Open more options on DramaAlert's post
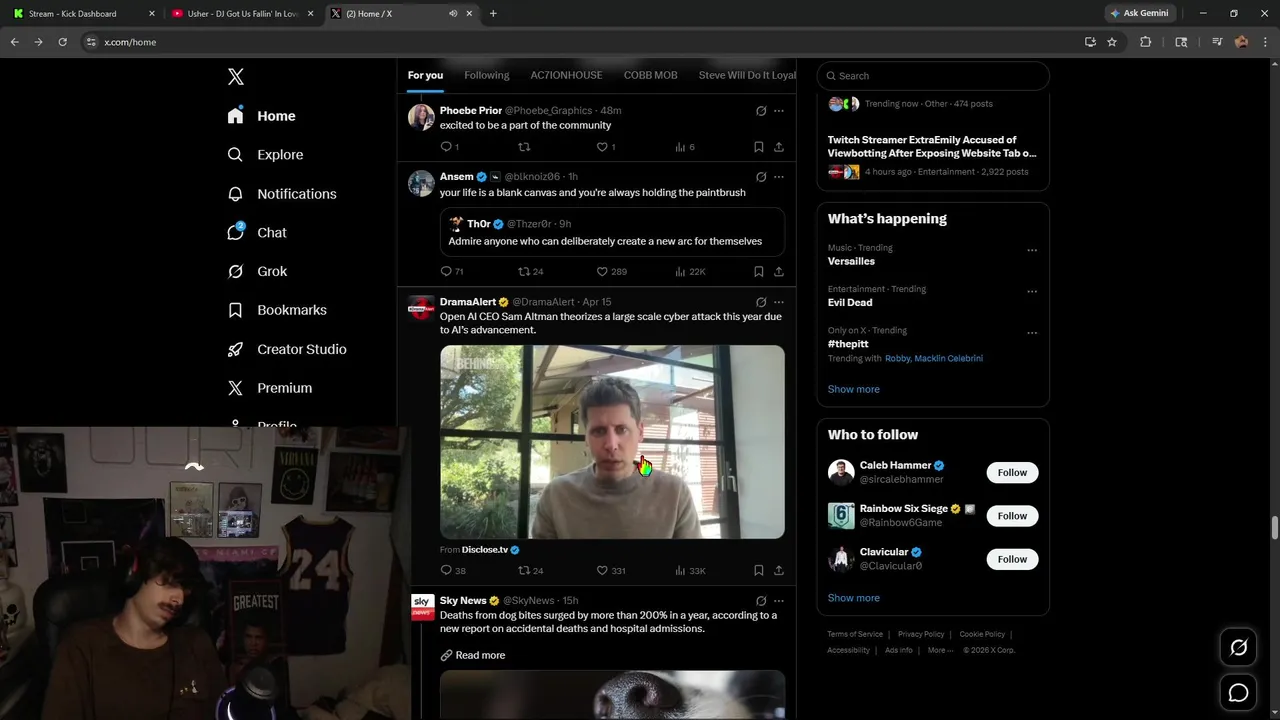This screenshot has width=1280, height=720. [779, 302]
